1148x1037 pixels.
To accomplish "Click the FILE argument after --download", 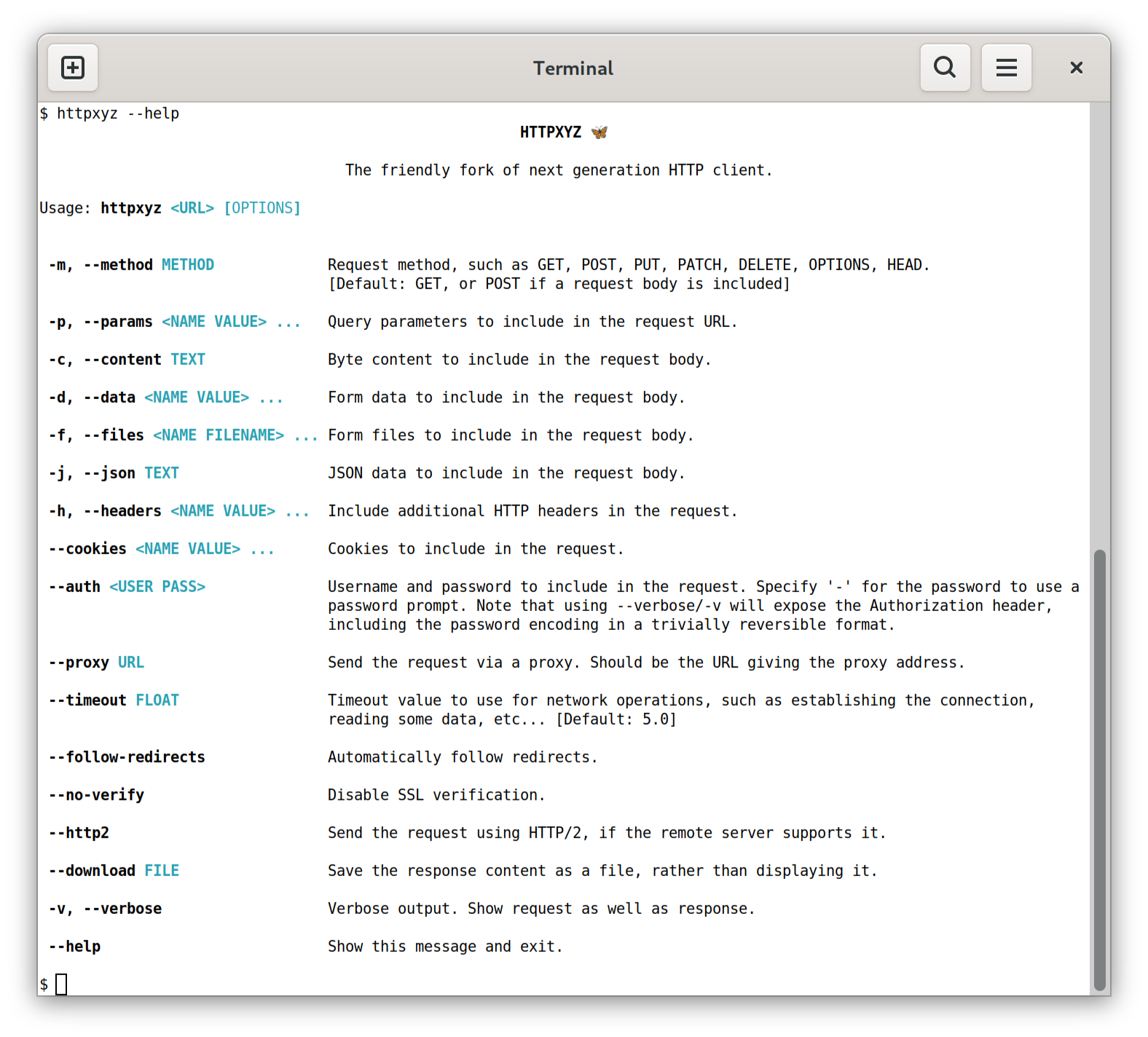I will tap(162, 871).
